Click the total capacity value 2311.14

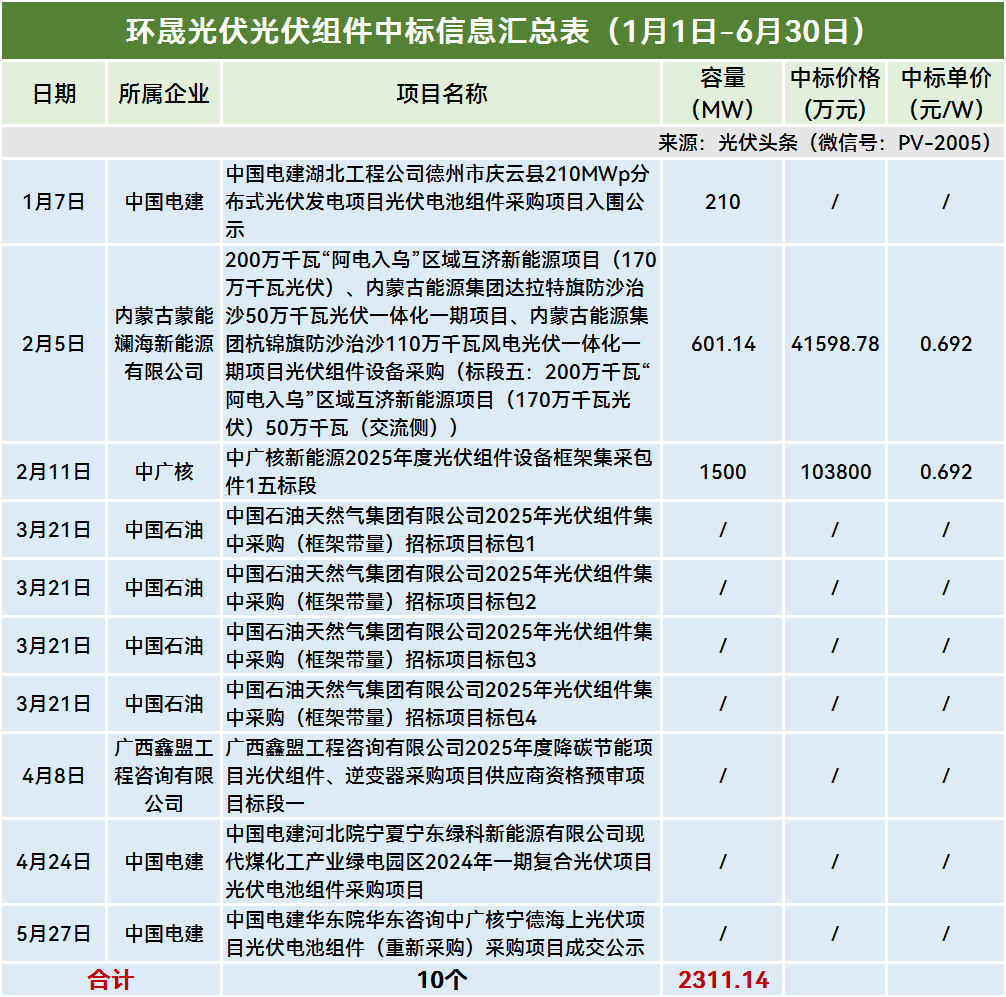click(x=722, y=980)
